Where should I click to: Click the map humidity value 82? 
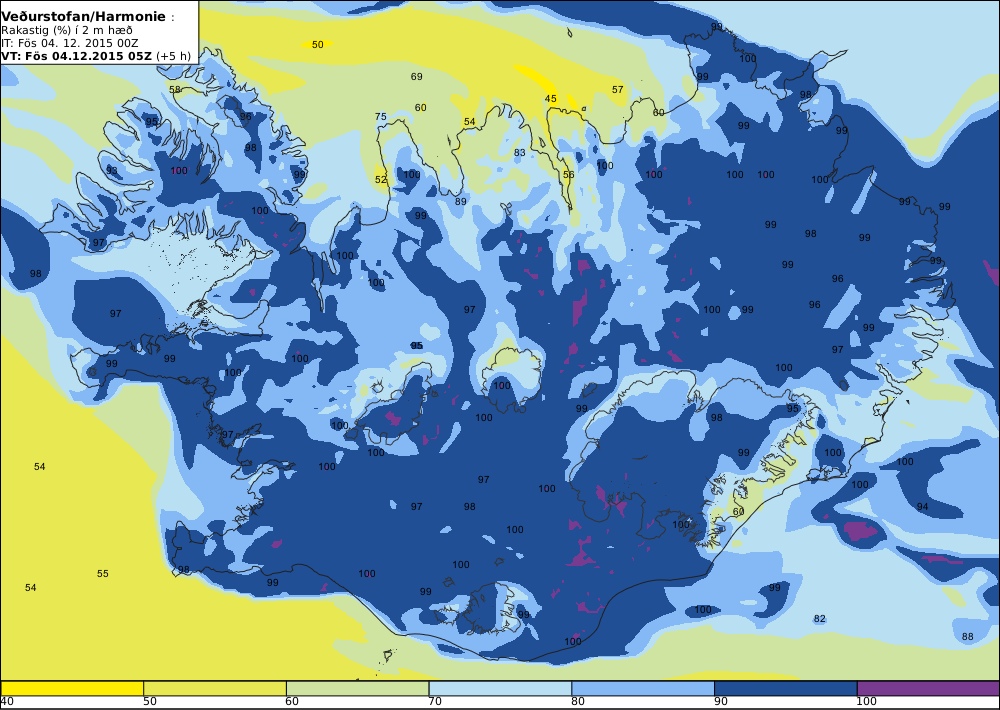820,618
